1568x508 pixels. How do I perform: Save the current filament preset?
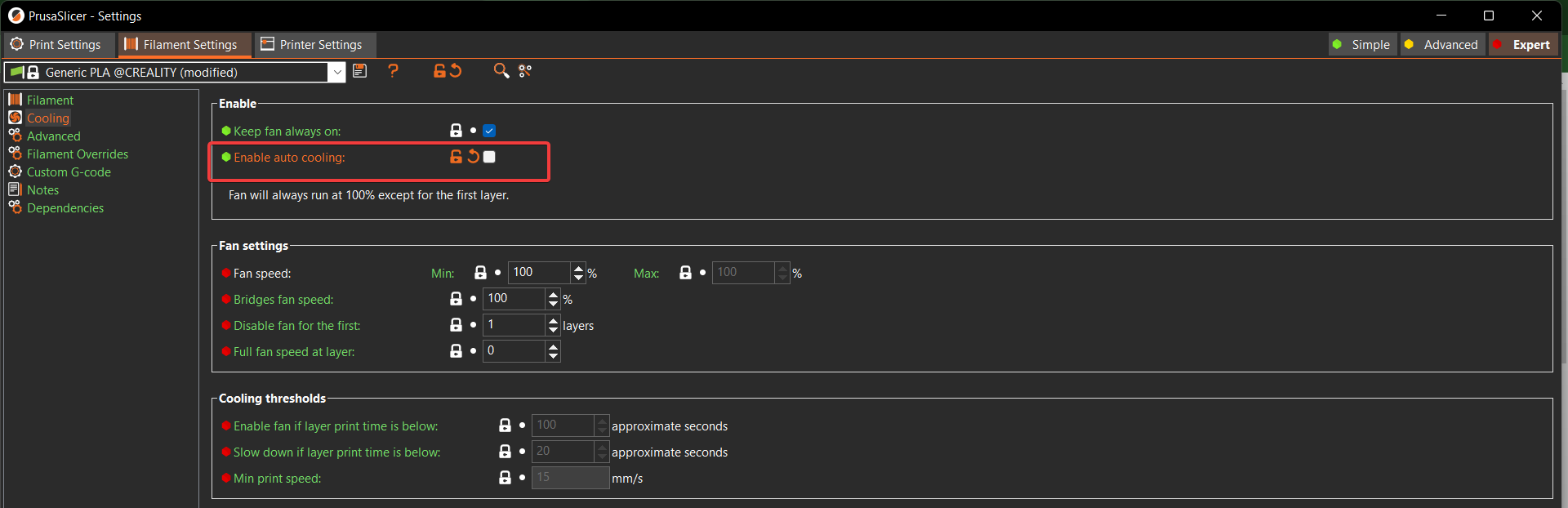359,71
